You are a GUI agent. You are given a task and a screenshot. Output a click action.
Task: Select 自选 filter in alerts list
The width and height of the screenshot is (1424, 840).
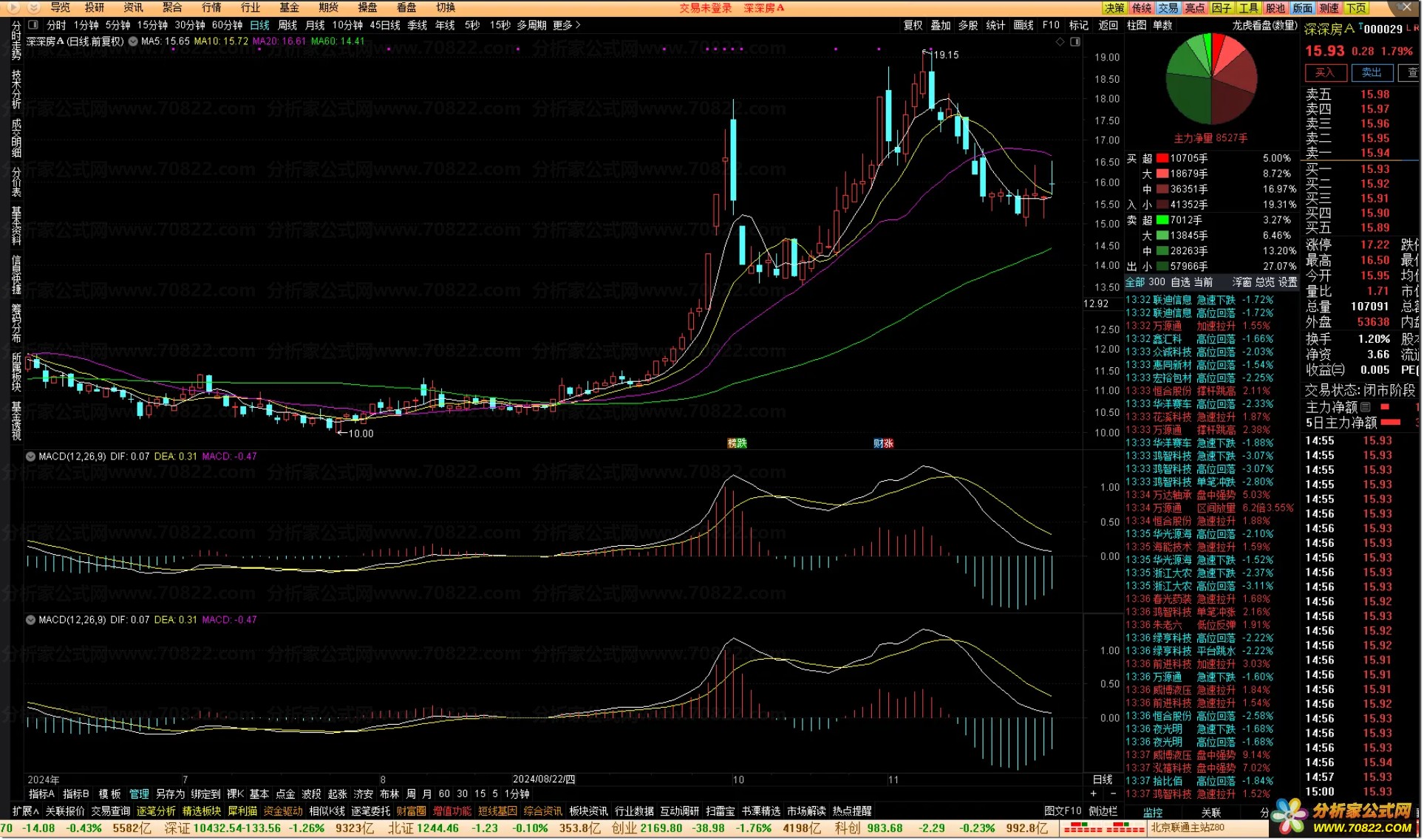[x=1182, y=283]
